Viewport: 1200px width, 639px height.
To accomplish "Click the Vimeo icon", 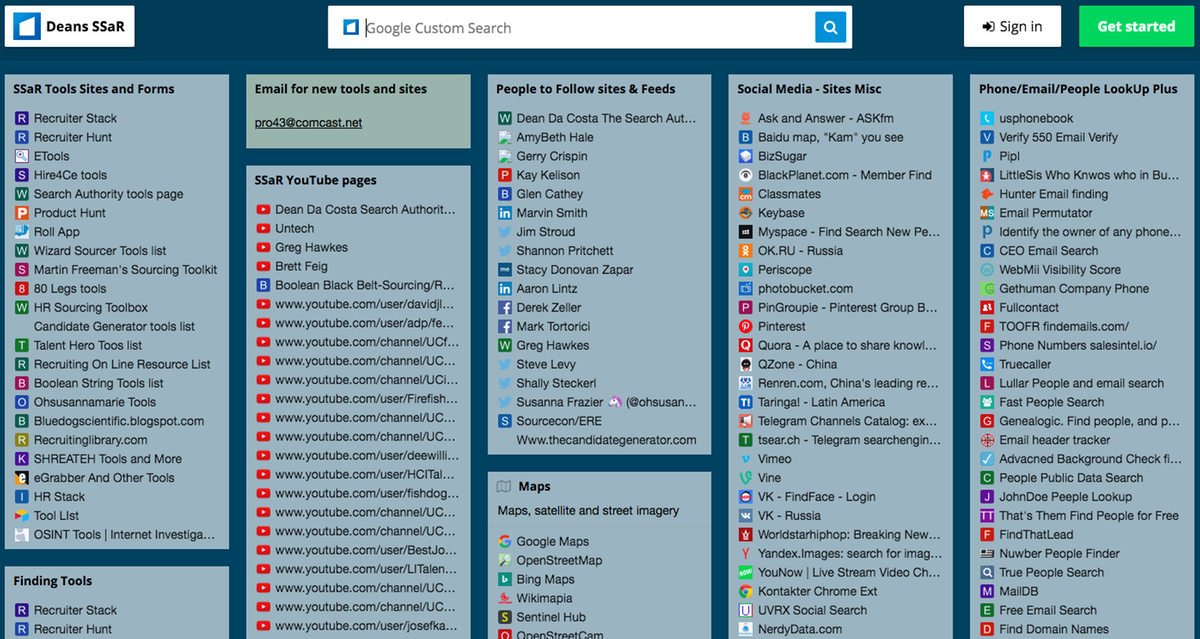I will (x=746, y=459).
